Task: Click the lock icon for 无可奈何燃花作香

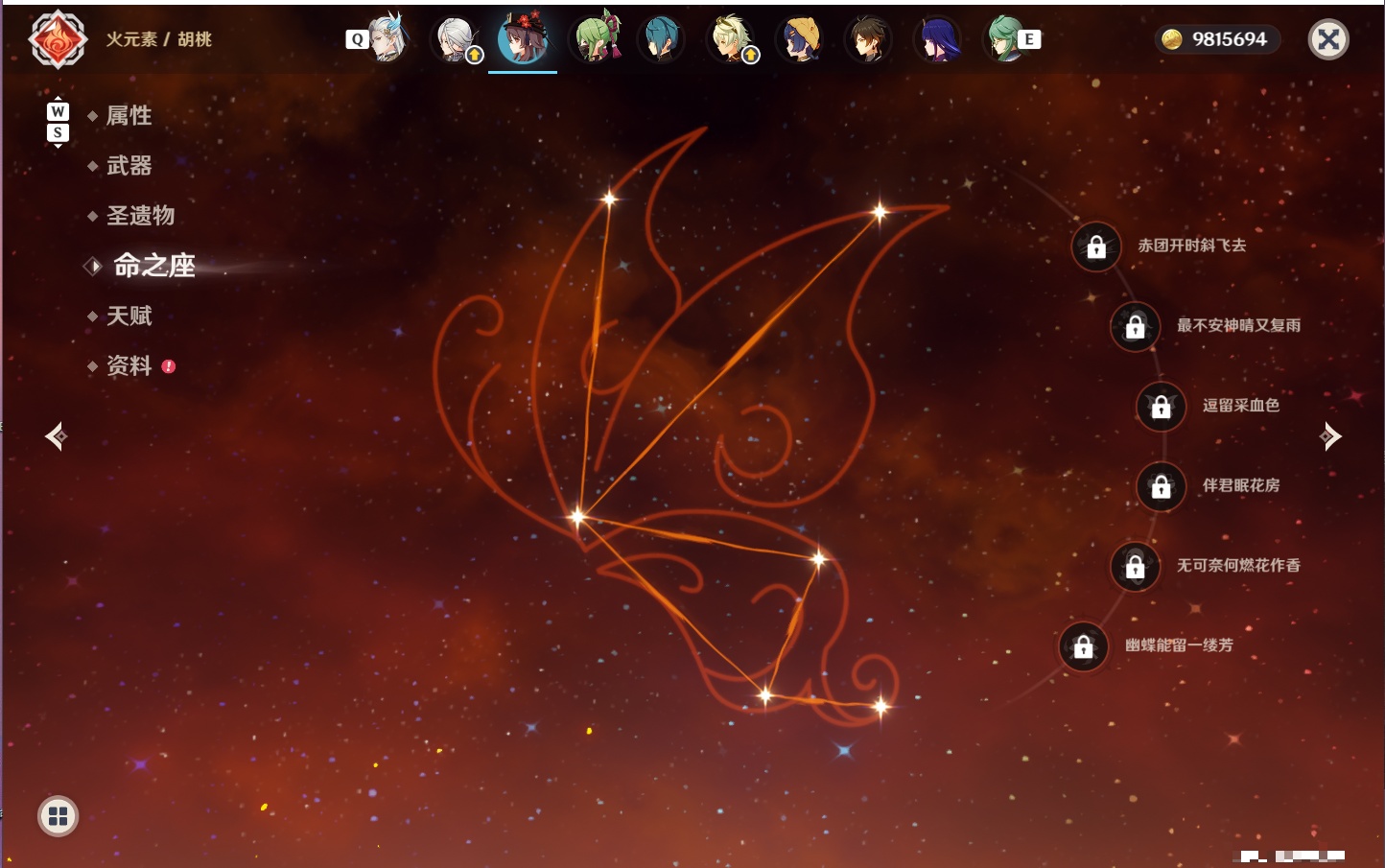Action: (x=1136, y=566)
